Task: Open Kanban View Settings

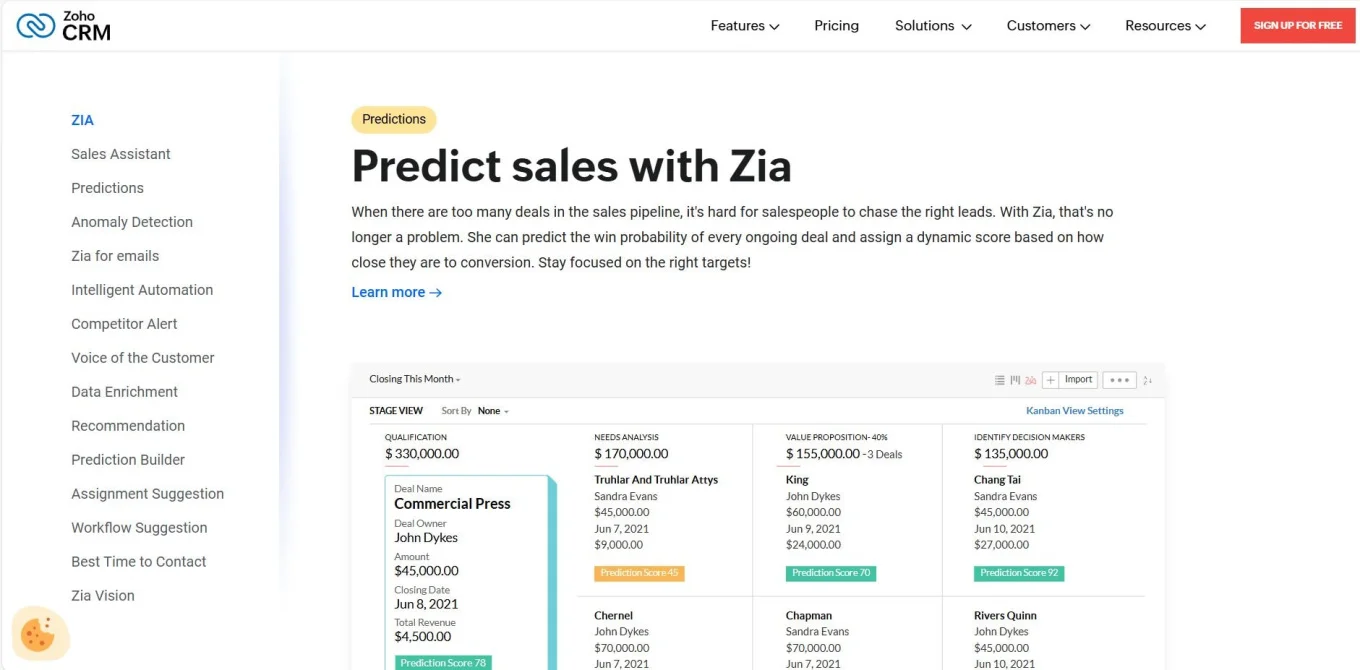Action: coord(1074,410)
